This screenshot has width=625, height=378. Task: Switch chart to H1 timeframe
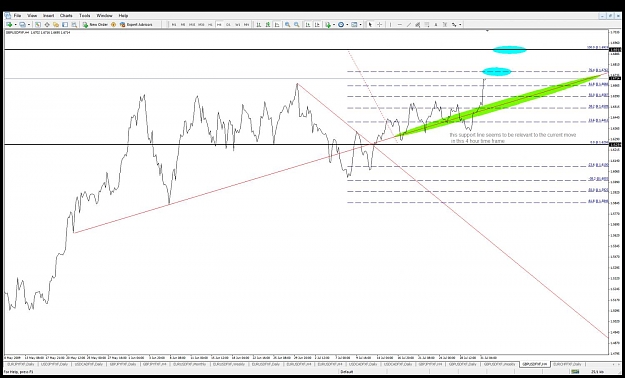click(x=210, y=25)
